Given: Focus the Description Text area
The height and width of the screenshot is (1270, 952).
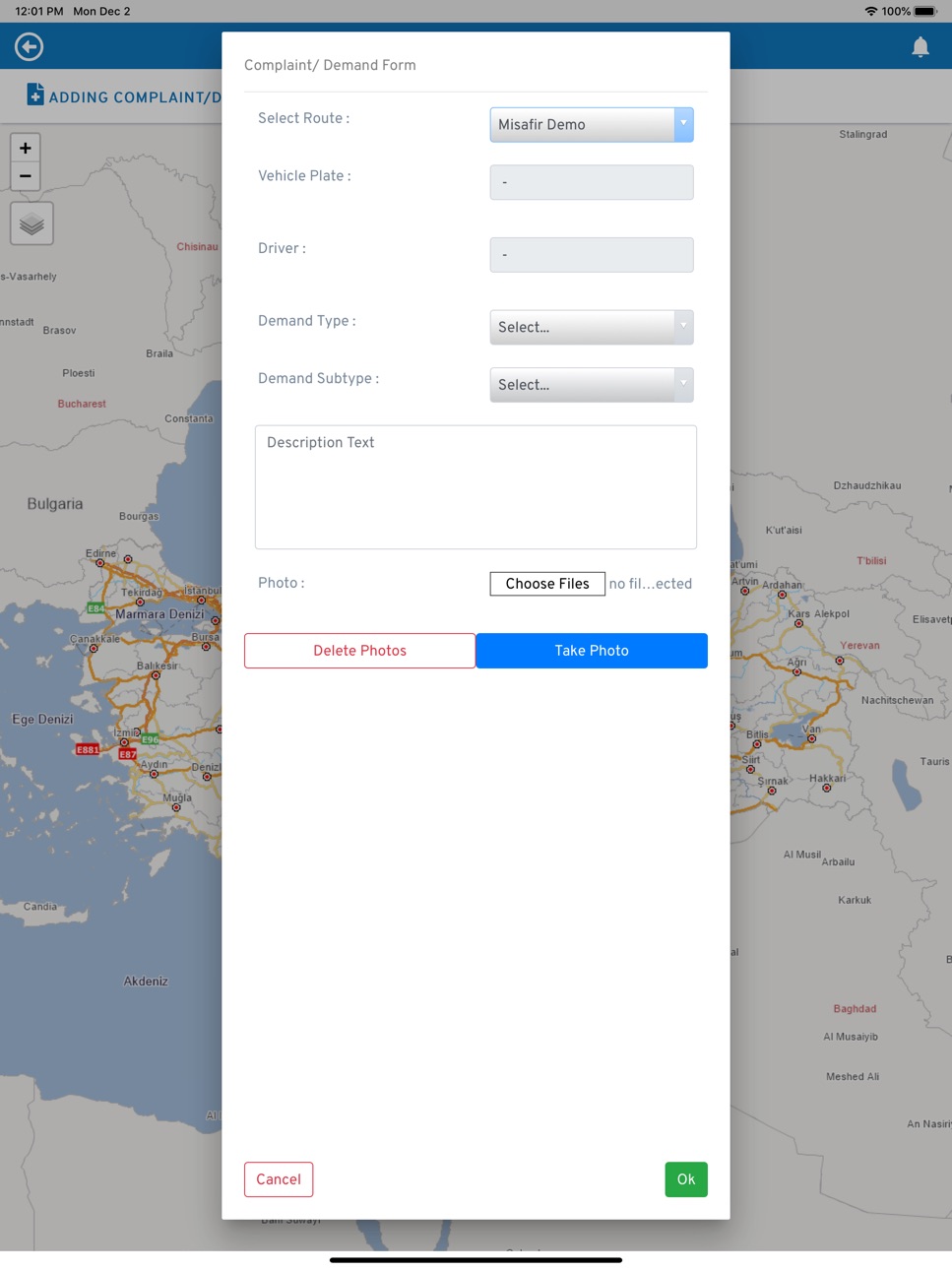Looking at the screenshot, I should coord(476,487).
